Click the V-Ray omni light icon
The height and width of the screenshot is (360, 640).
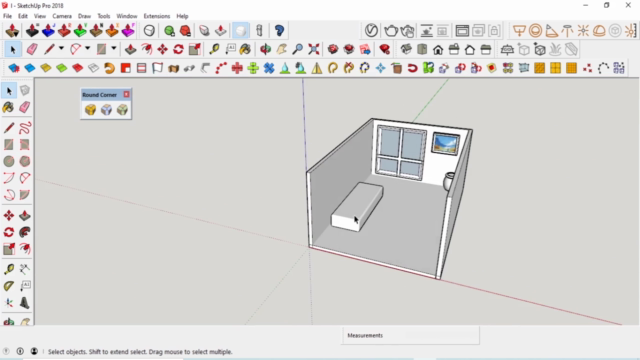pyautogui.click(x=583, y=31)
